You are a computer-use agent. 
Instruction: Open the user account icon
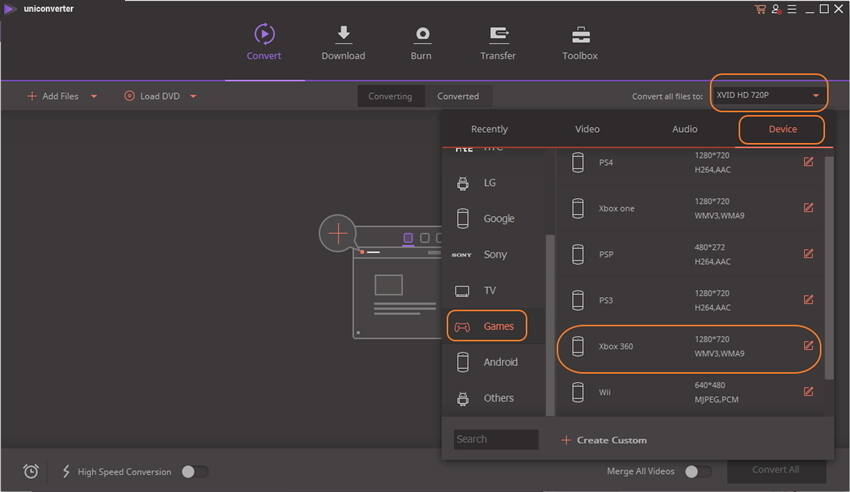(x=776, y=9)
